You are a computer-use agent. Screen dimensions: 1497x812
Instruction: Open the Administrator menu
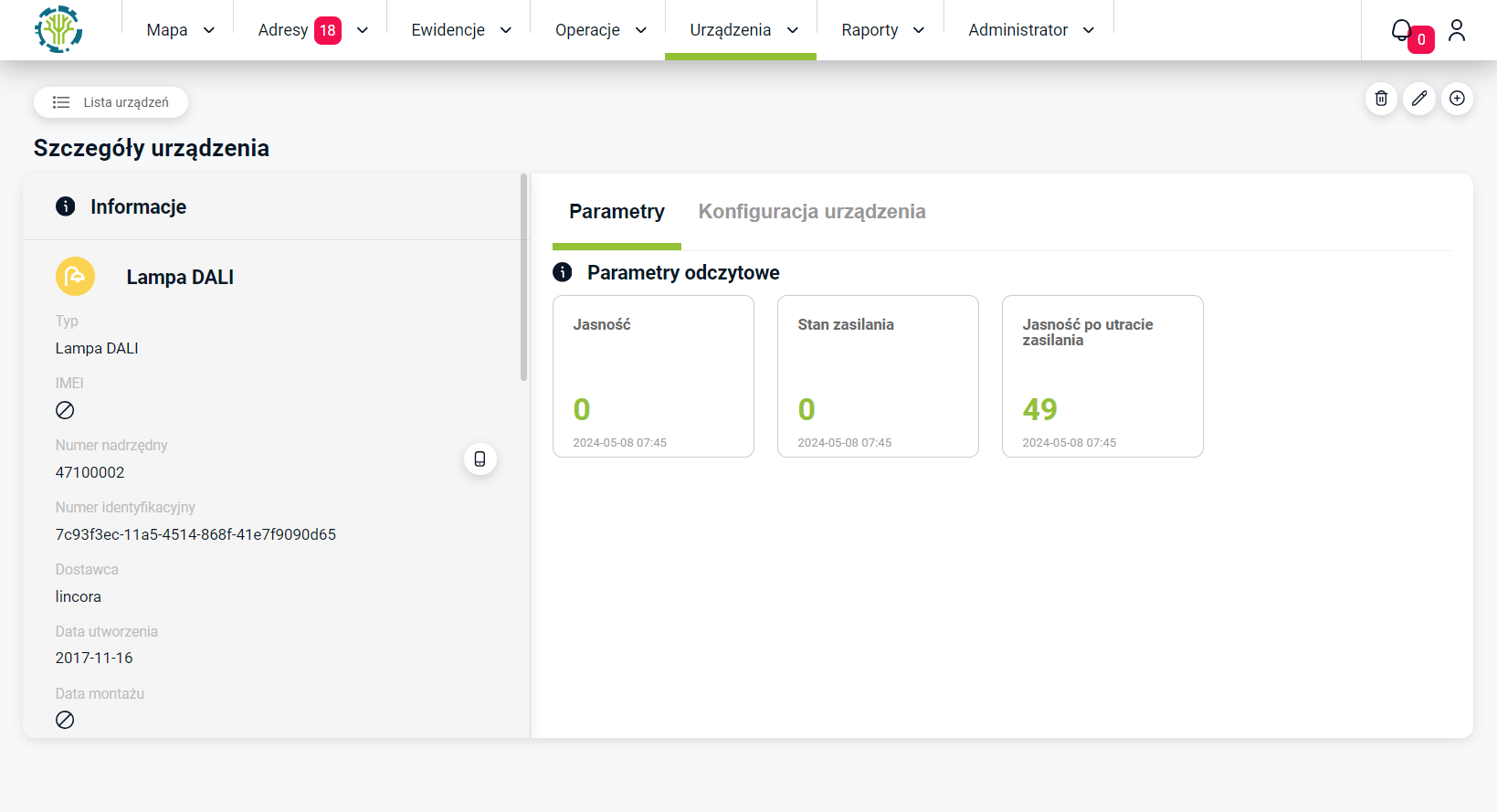coord(1030,30)
